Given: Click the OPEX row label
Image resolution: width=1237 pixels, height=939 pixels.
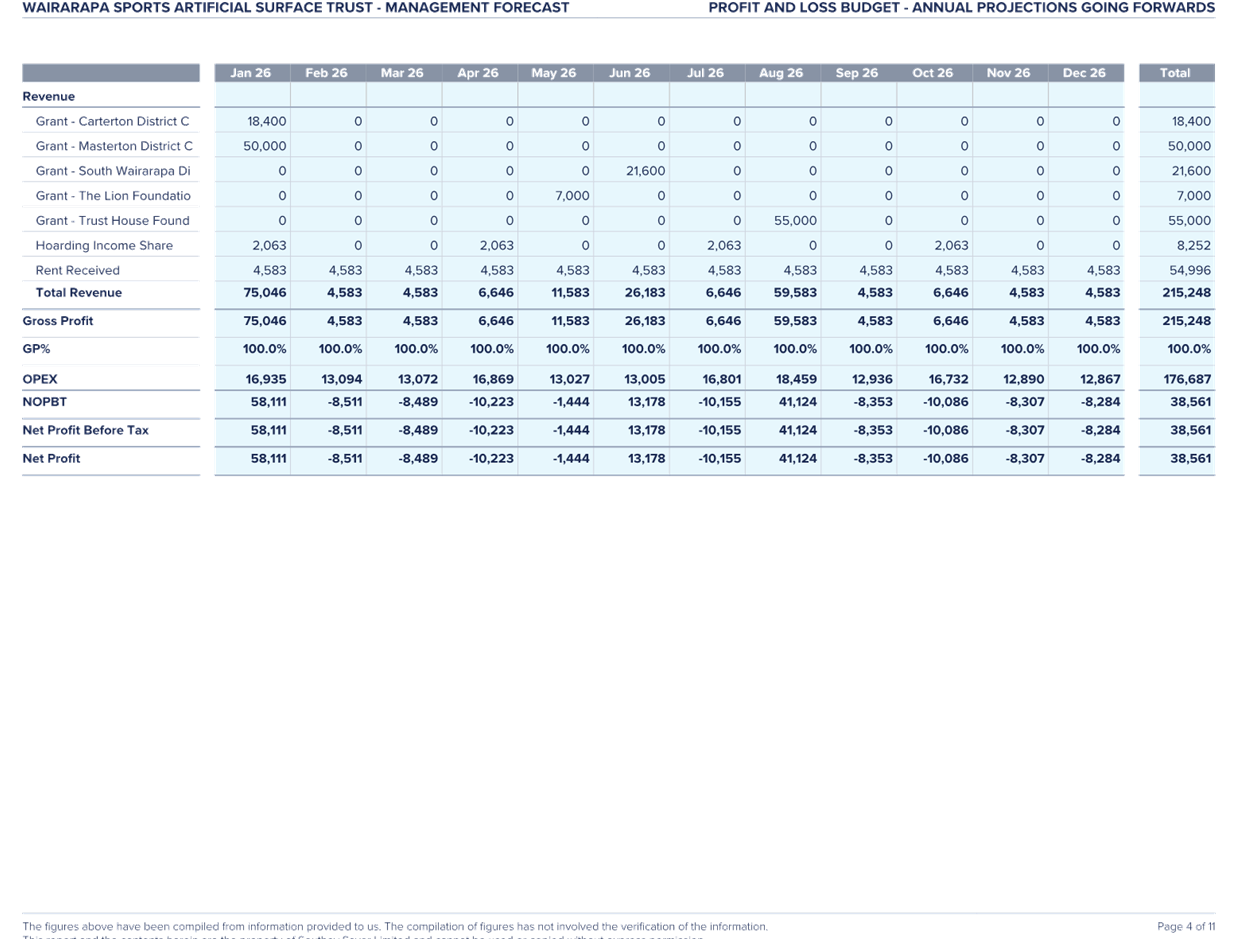Looking at the screenshot, I should point(39,378).
